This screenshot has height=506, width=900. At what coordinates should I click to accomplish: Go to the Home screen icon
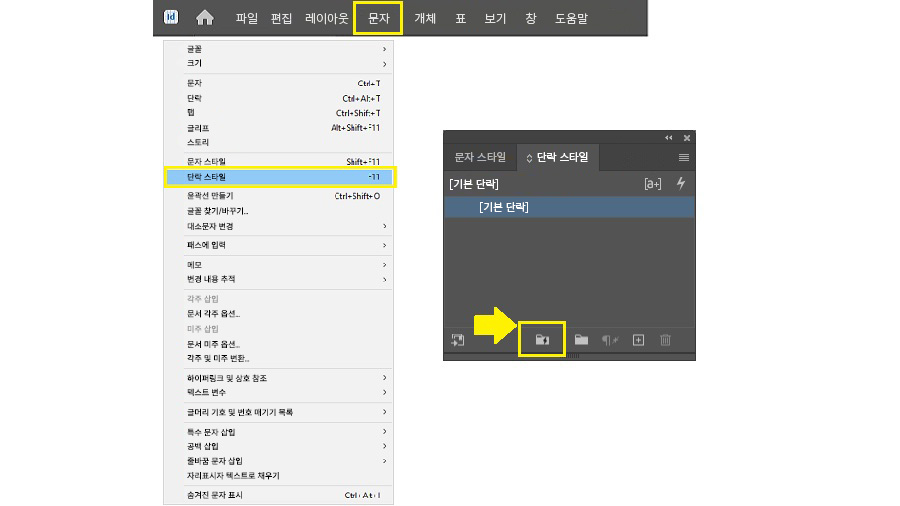204,18
